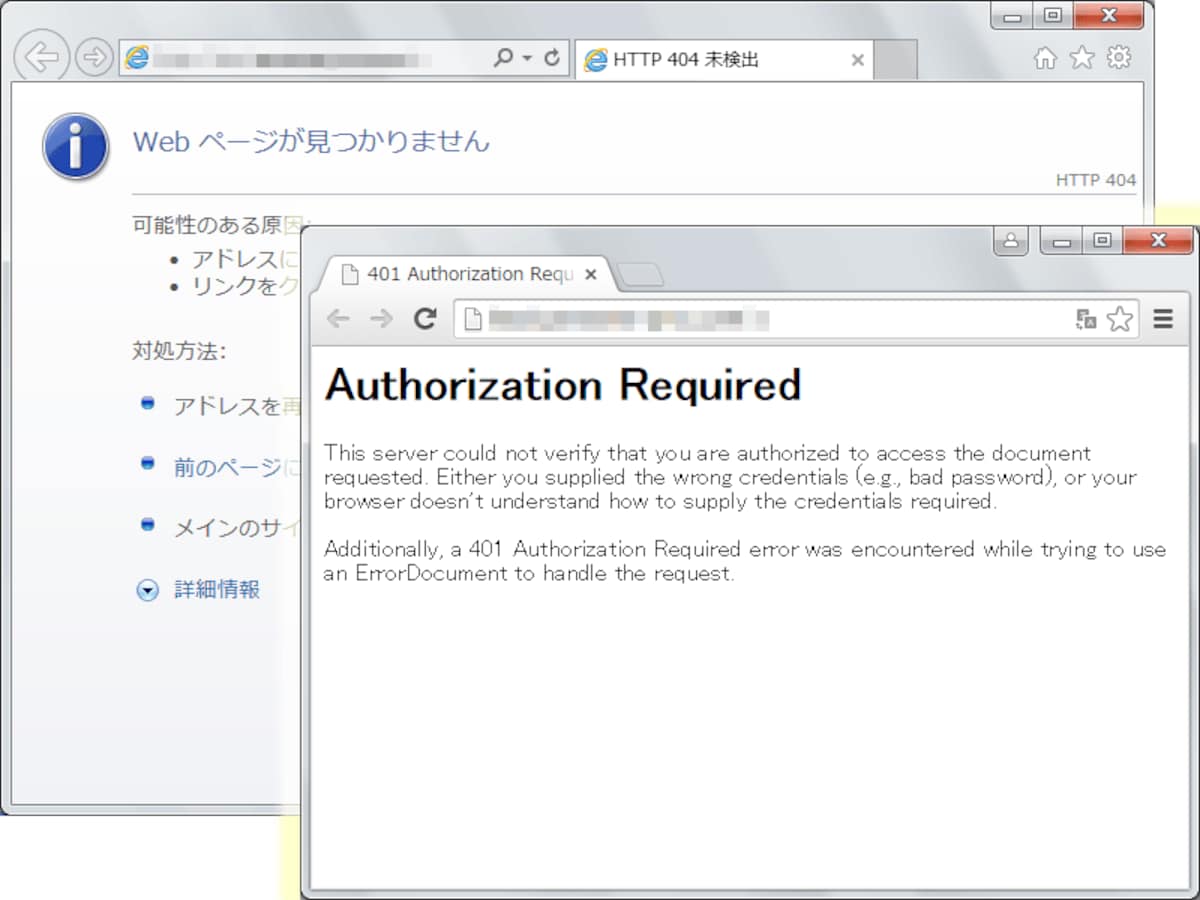This screenshot has height=900, width=1200.
Task: Go back in the Chrome window
Action: click(x=338, y=319)
